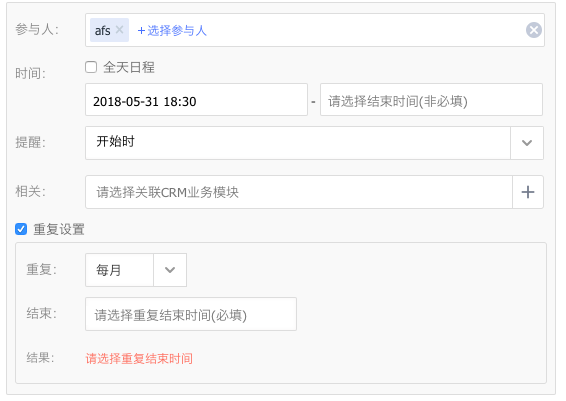
Task: Open the start time field showing 2018-05-31 18:30
Action: point(196,100)
